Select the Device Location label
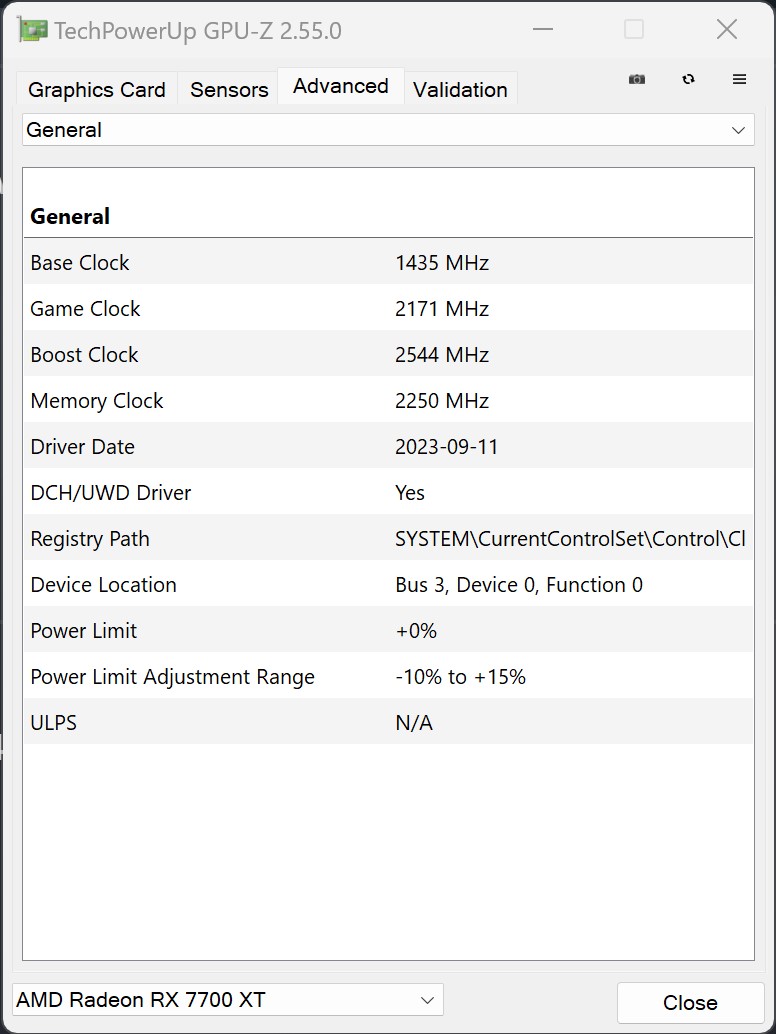Screen dimensions: 776x1034 click(x=104, y=584)
